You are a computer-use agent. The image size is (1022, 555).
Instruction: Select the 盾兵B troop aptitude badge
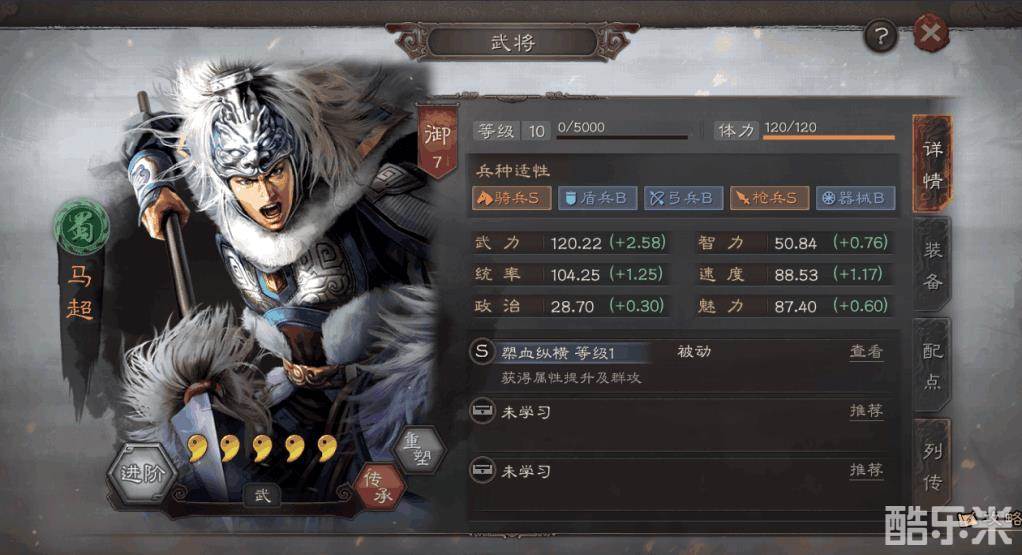(598, 198)
